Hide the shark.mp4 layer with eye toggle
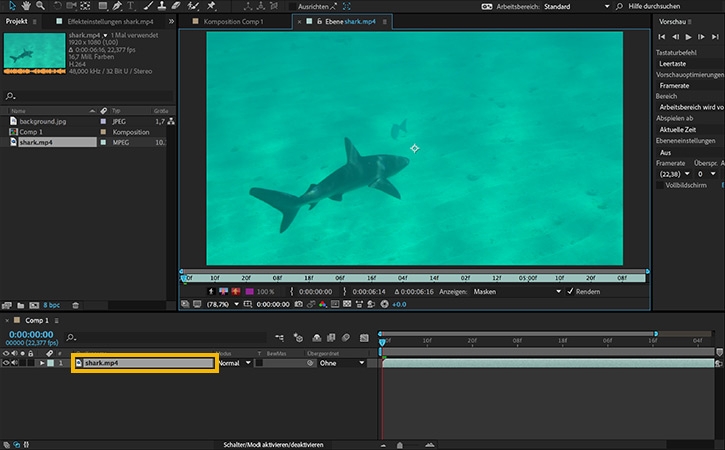Screen dimensions: 725x450 point(6,363)
